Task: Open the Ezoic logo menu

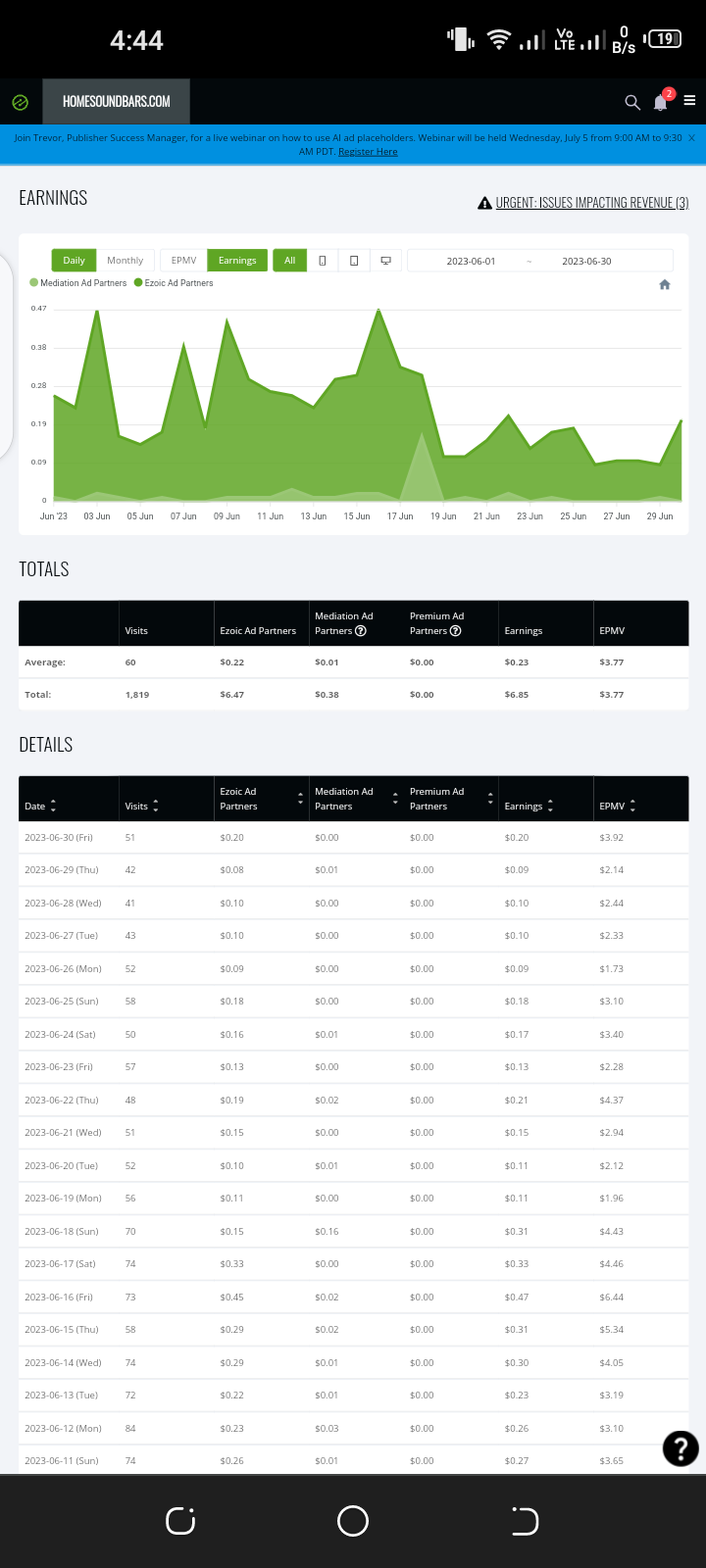Action: pos(20,102)
